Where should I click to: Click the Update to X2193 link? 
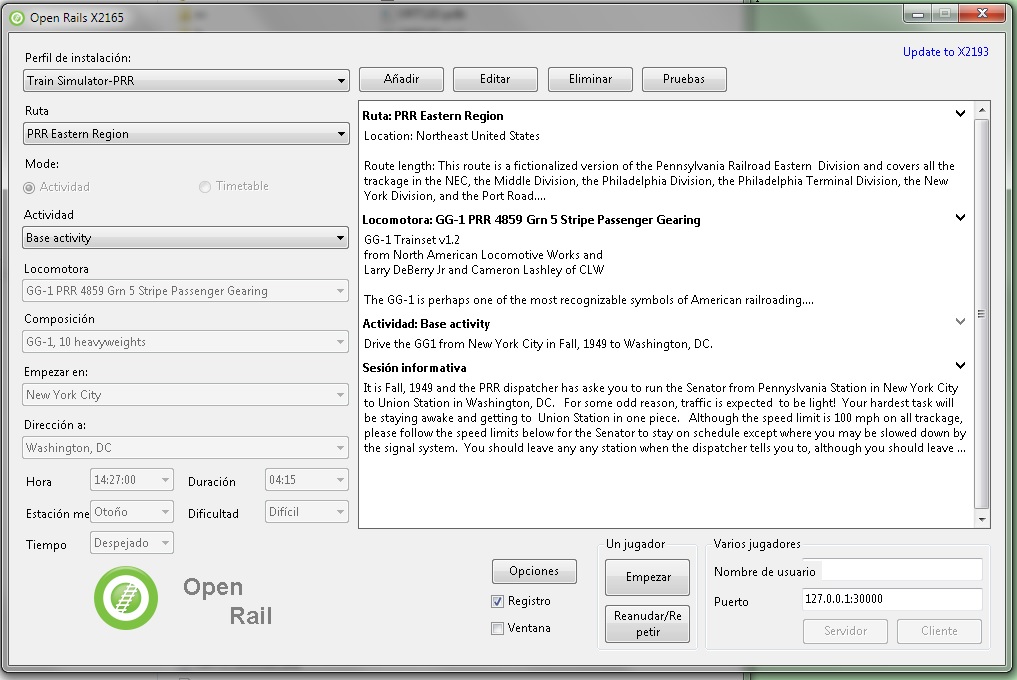(945, 52)
